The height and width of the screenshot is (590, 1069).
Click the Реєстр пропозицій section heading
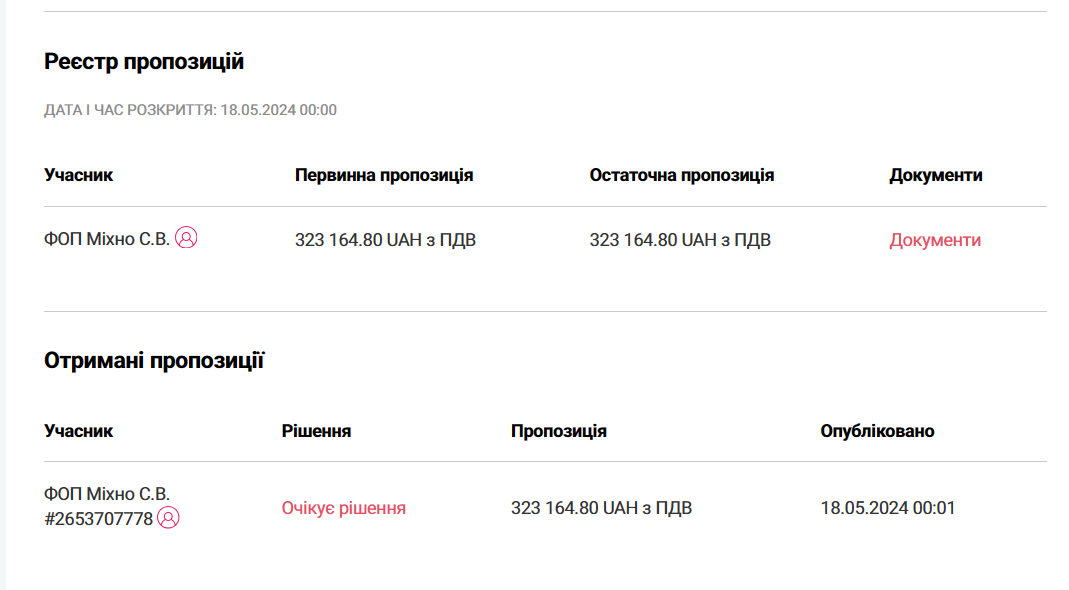click(144, 61)
